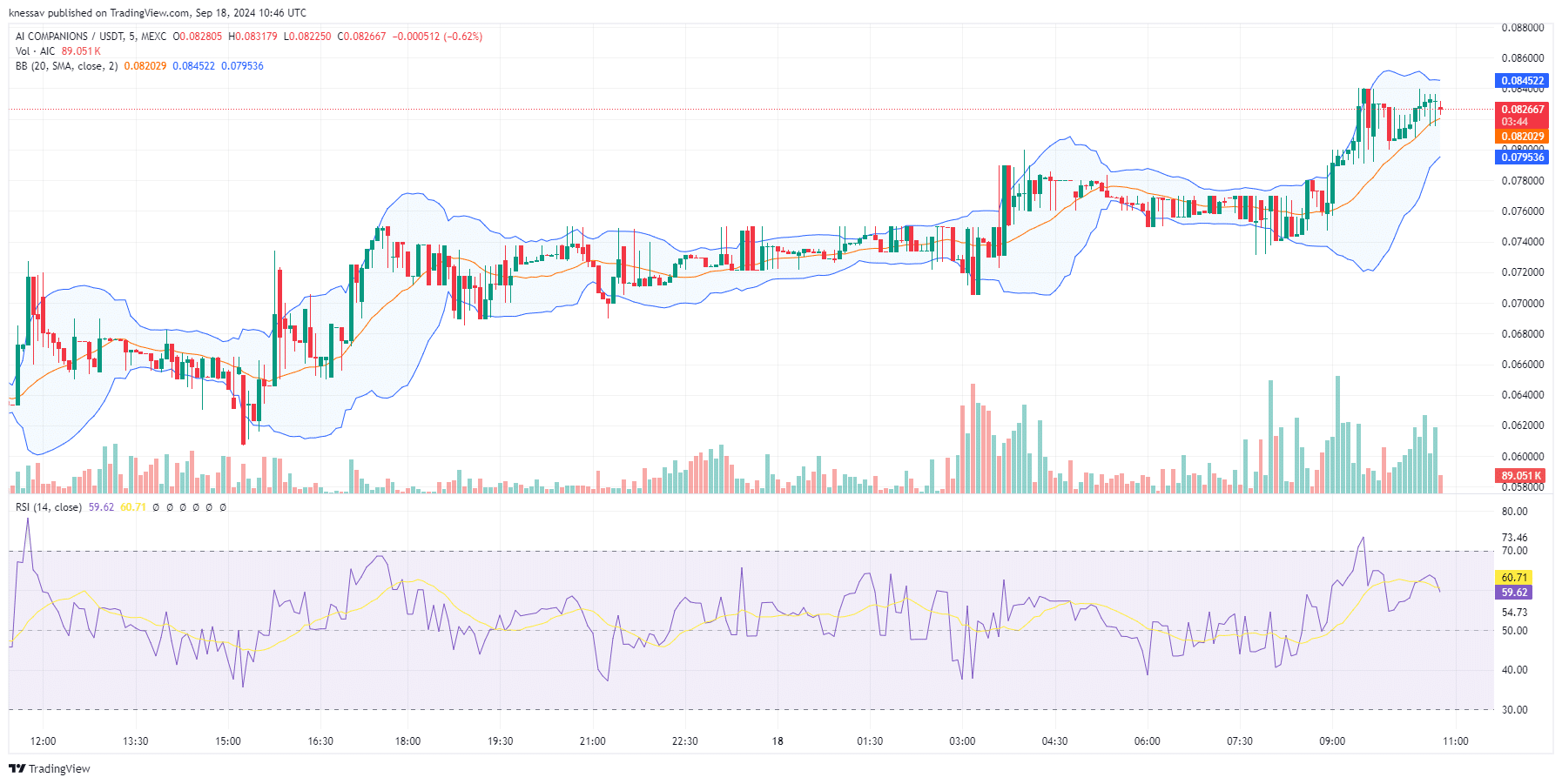Select the 'Vol · AIC' indicator legend
1562x784 pixels.
(x=35, y=51)
